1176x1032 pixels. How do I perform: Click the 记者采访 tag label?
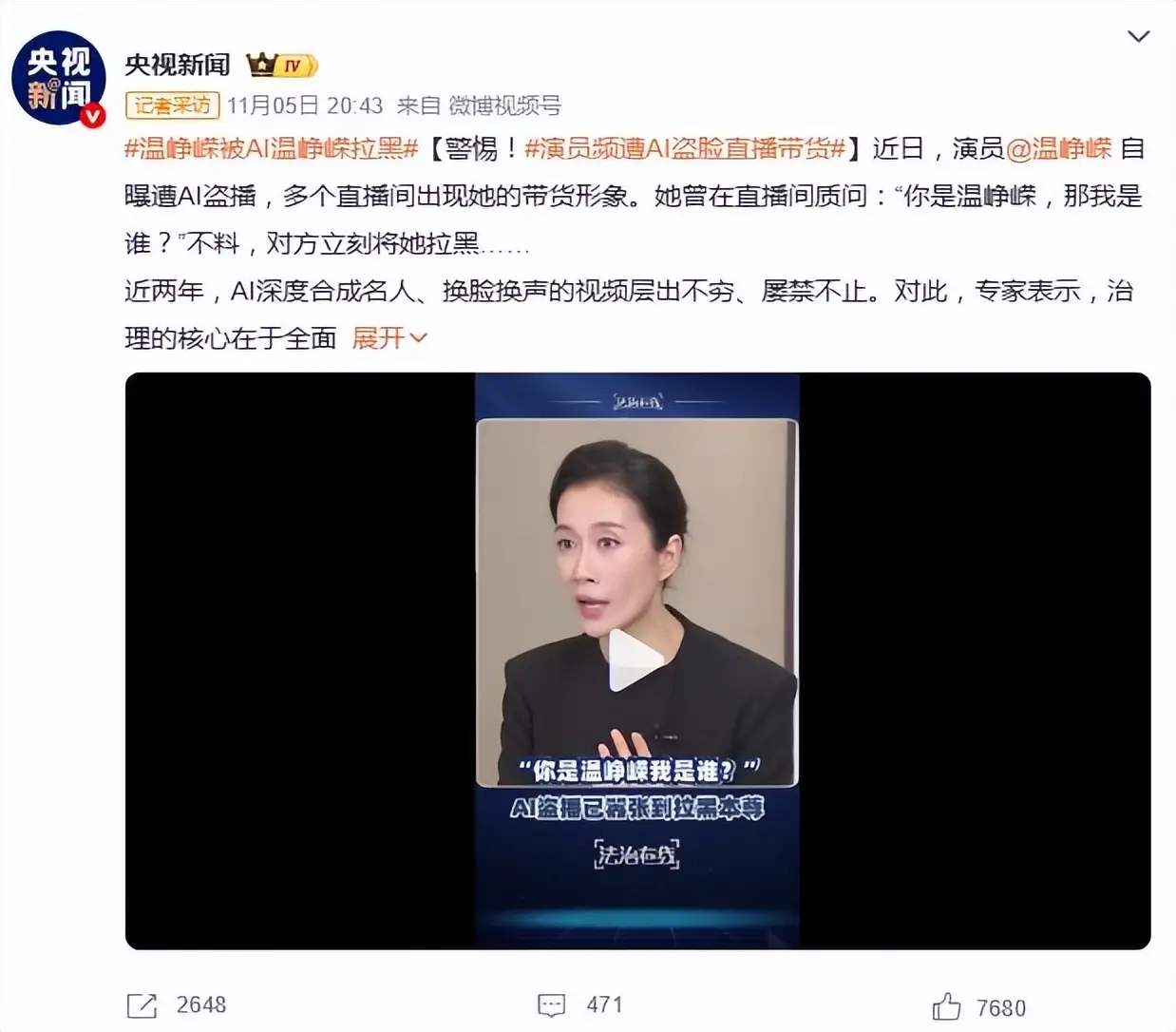(172, 105)
